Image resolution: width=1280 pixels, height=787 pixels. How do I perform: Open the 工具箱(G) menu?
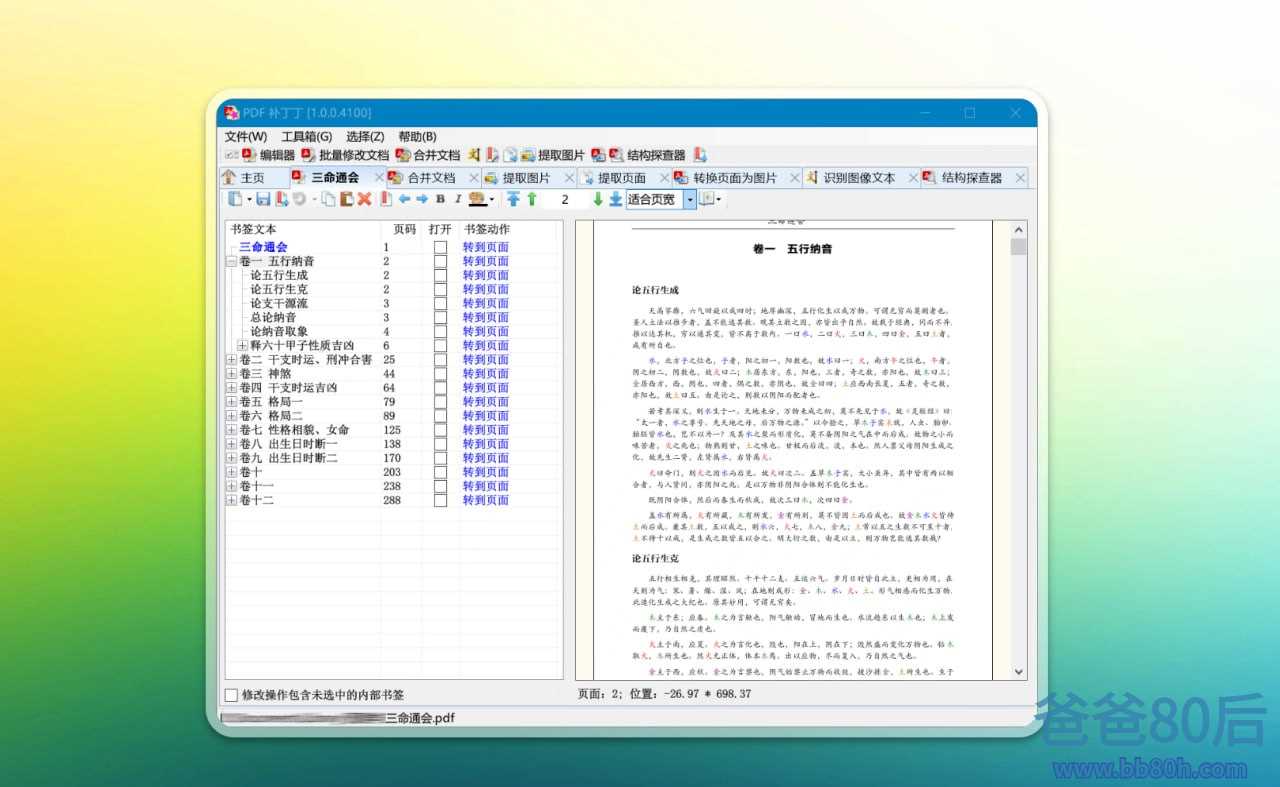coord(306,136)
